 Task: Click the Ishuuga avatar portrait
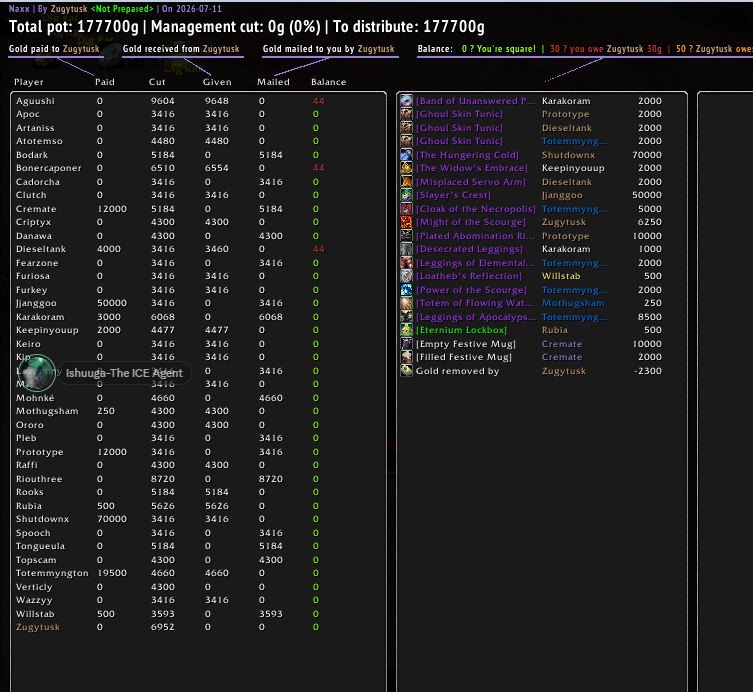click(x=36, y=373)
